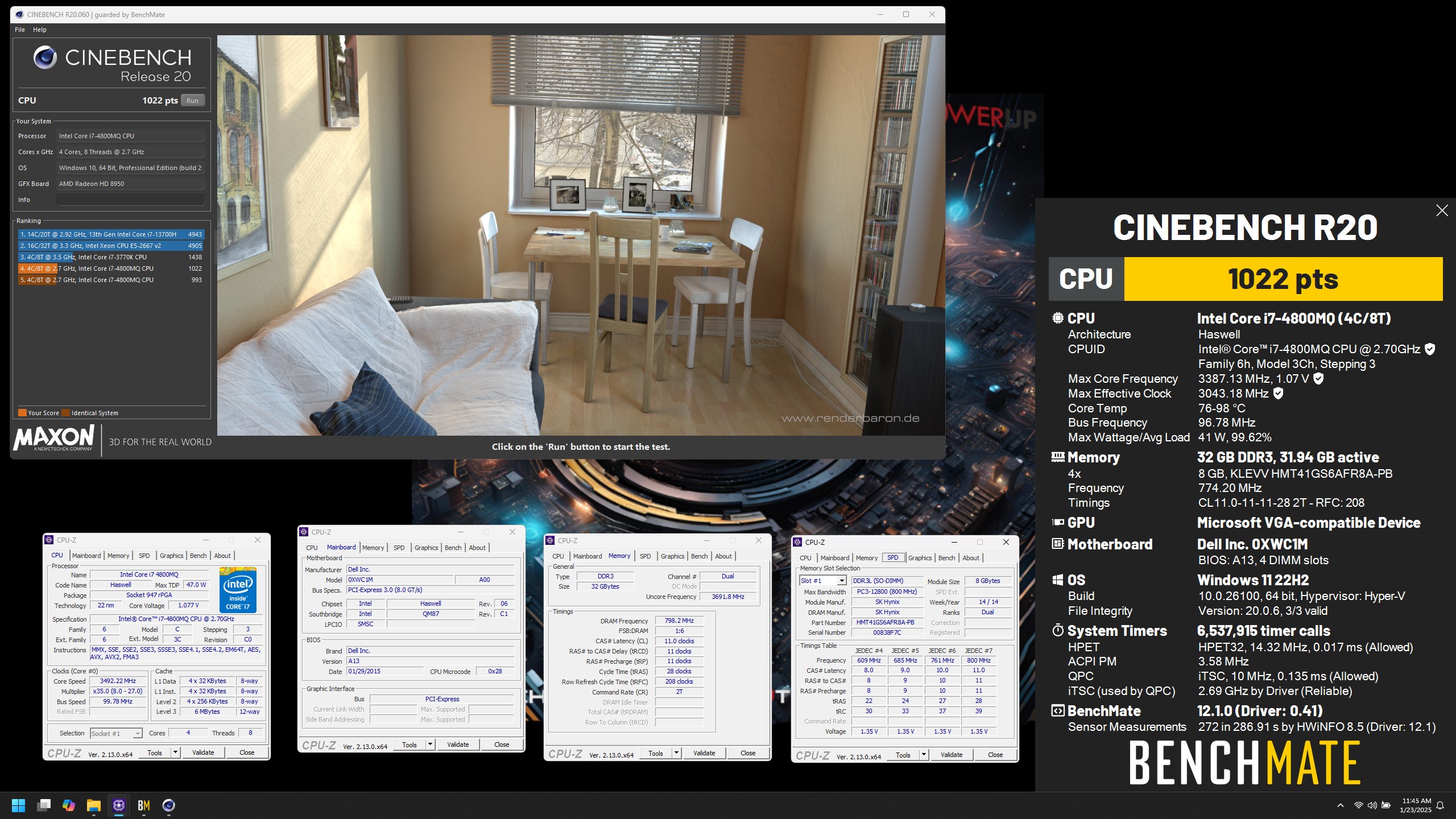Open BenchMate from taskbar BM icon
The width and height of the screenshot is (1456, 819).
(x=144, y=805)
